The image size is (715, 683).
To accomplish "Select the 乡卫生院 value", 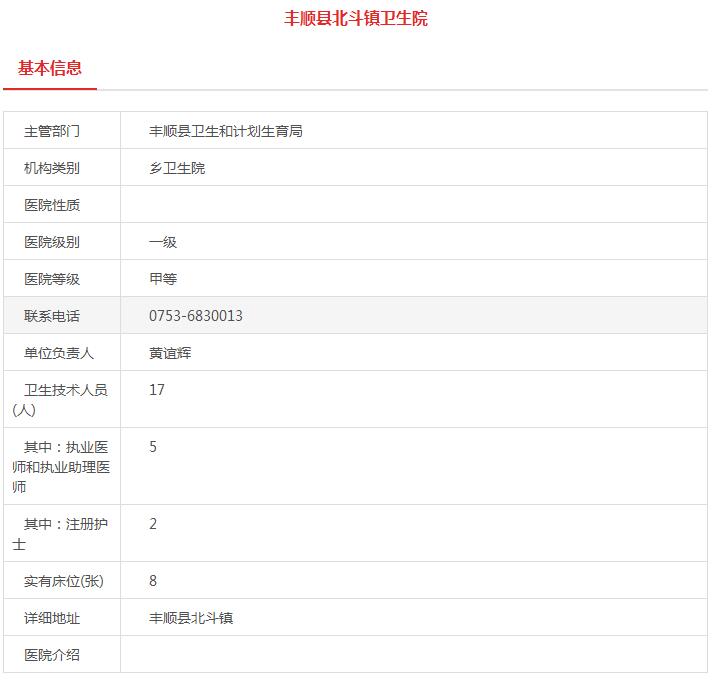I will (x=177, y=168).
